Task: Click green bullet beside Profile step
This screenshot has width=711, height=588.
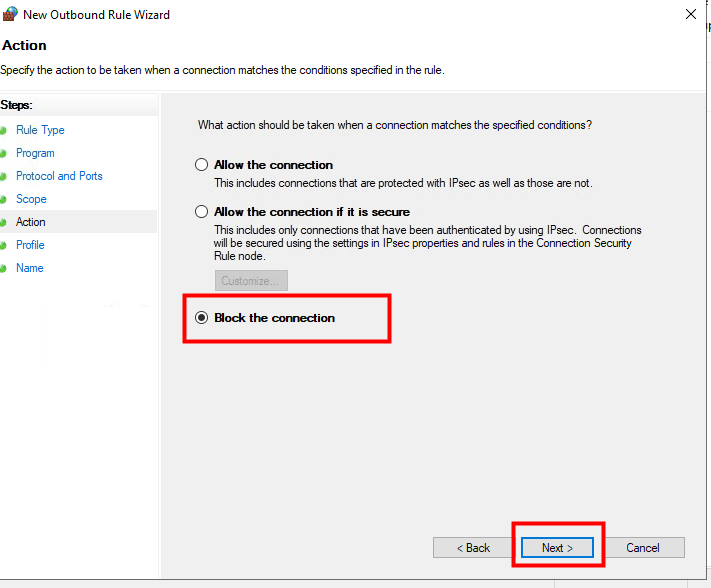Action: pos(4,245)
